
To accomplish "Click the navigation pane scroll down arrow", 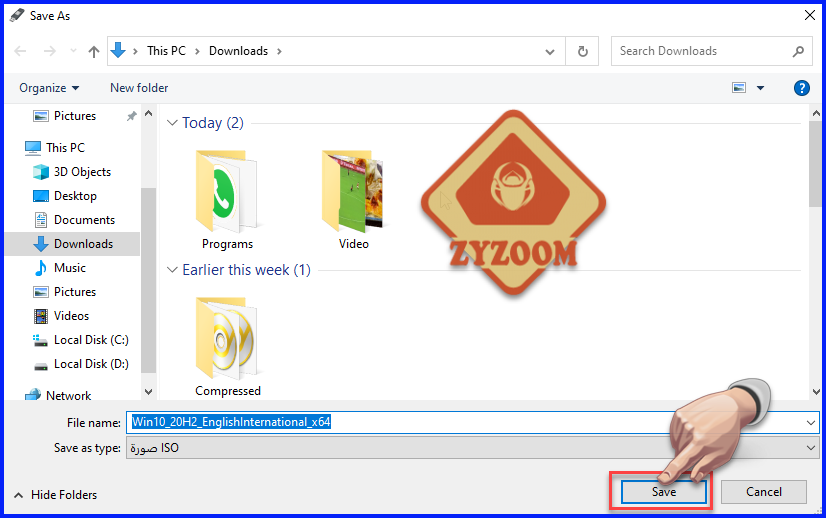I will point(149,392).
